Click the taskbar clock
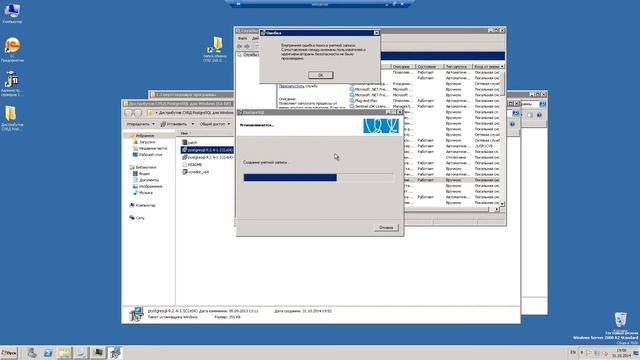This screenshot has height=360, width=640. click(x=621, y=353)
